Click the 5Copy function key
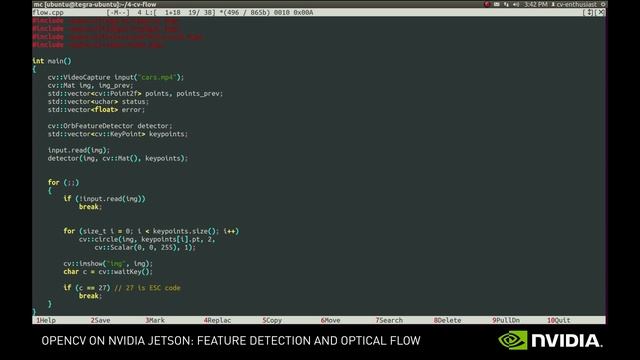640x360 pixels. coord(272,320)
